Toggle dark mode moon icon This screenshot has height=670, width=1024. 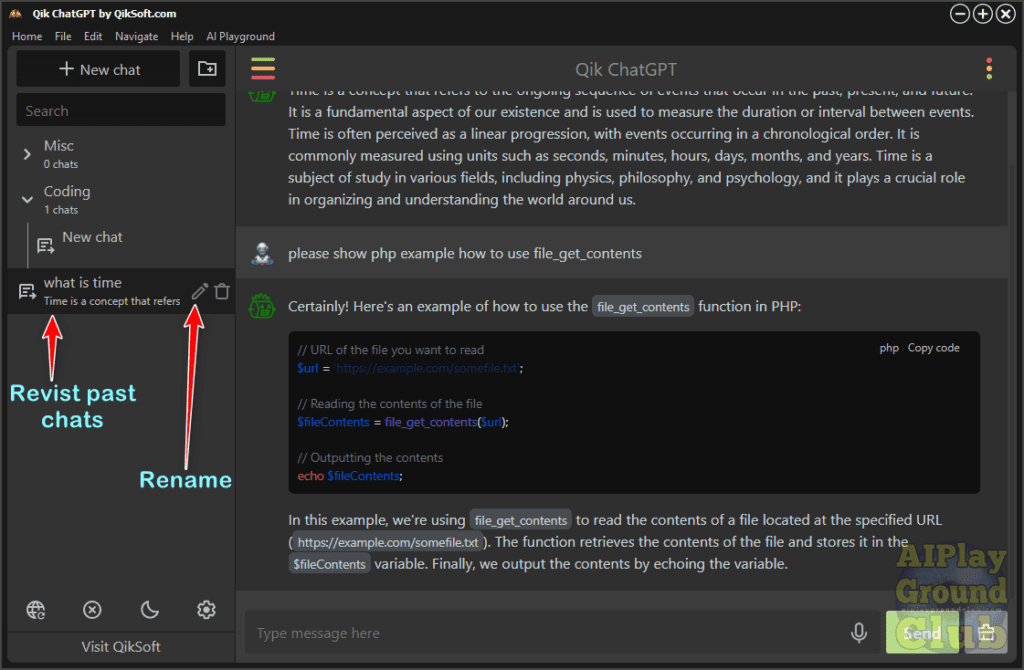(149, 609)
